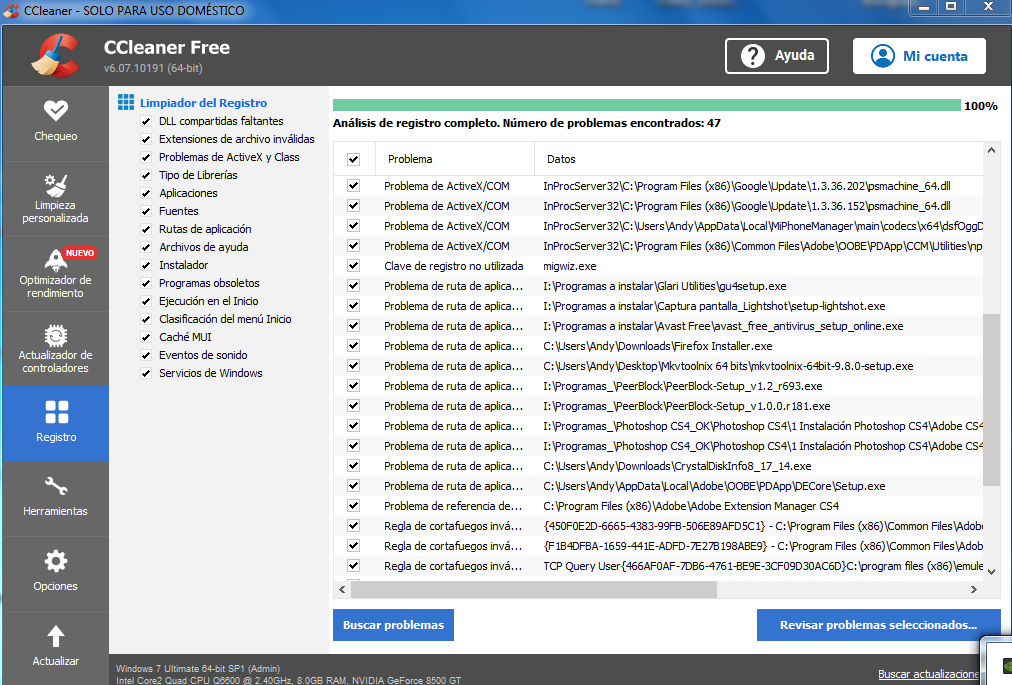Screen dimensions: 1012x685
Task: Open Limpieza personalizada broom icon
Action: coord(56,185)
